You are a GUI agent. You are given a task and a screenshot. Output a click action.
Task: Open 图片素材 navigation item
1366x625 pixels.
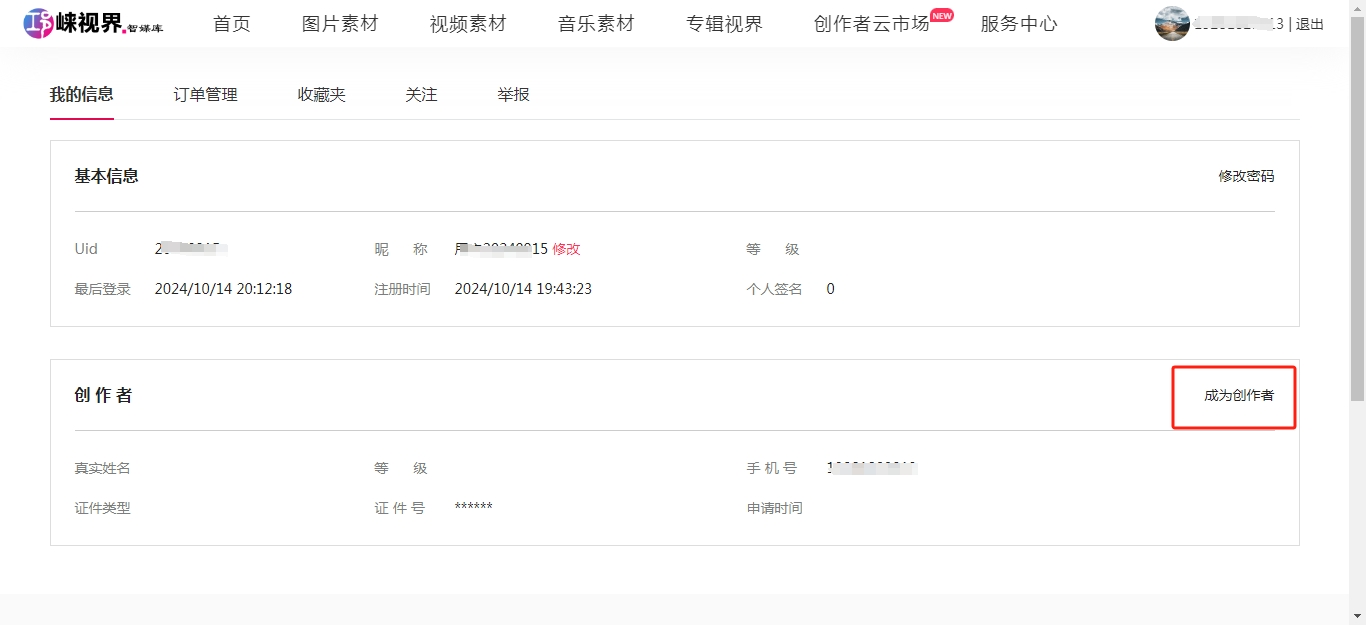[x=340, y=24]
